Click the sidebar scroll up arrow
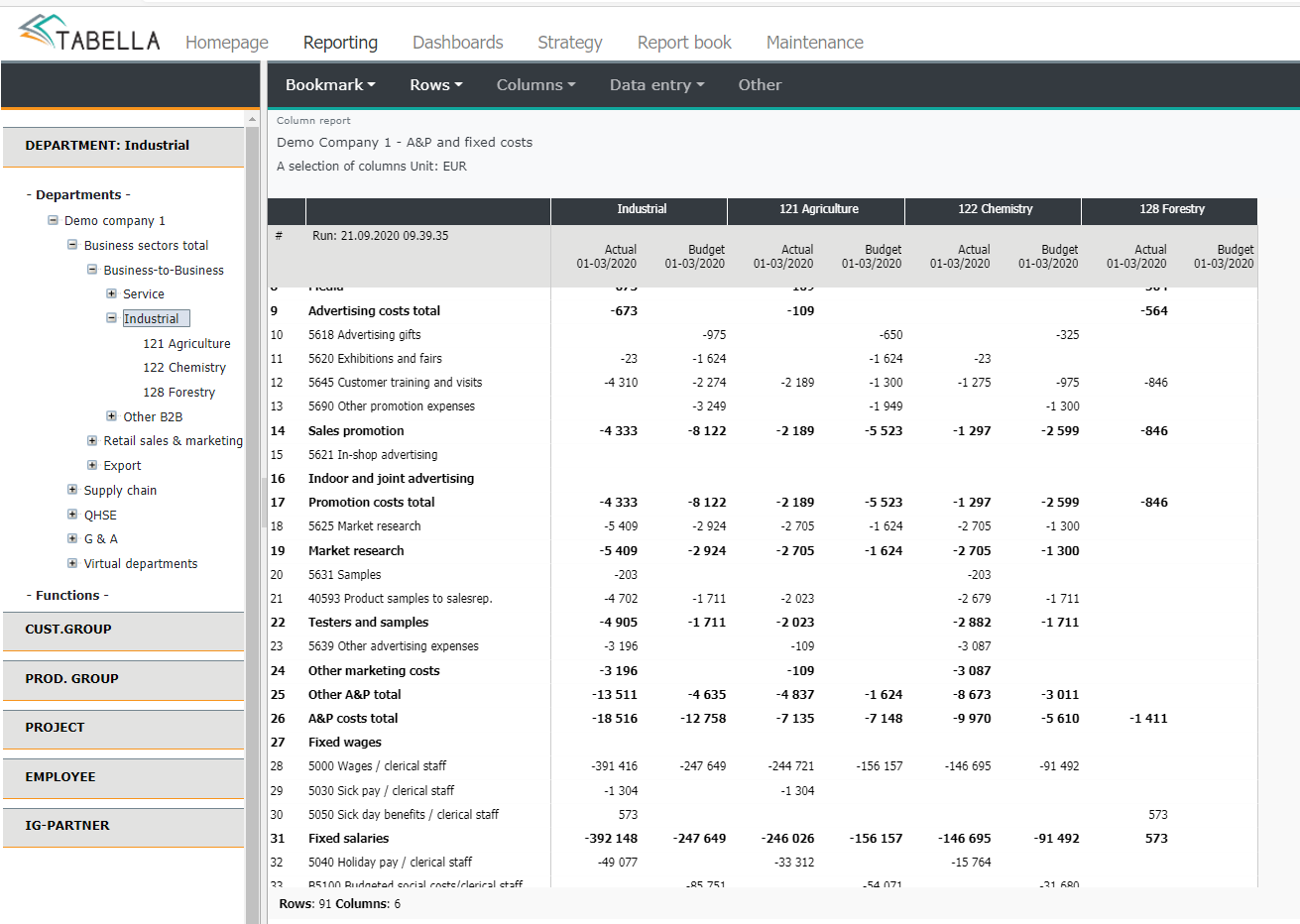Screen dimensions: 1300x924 pyautogui.click(x=252, y=120)
